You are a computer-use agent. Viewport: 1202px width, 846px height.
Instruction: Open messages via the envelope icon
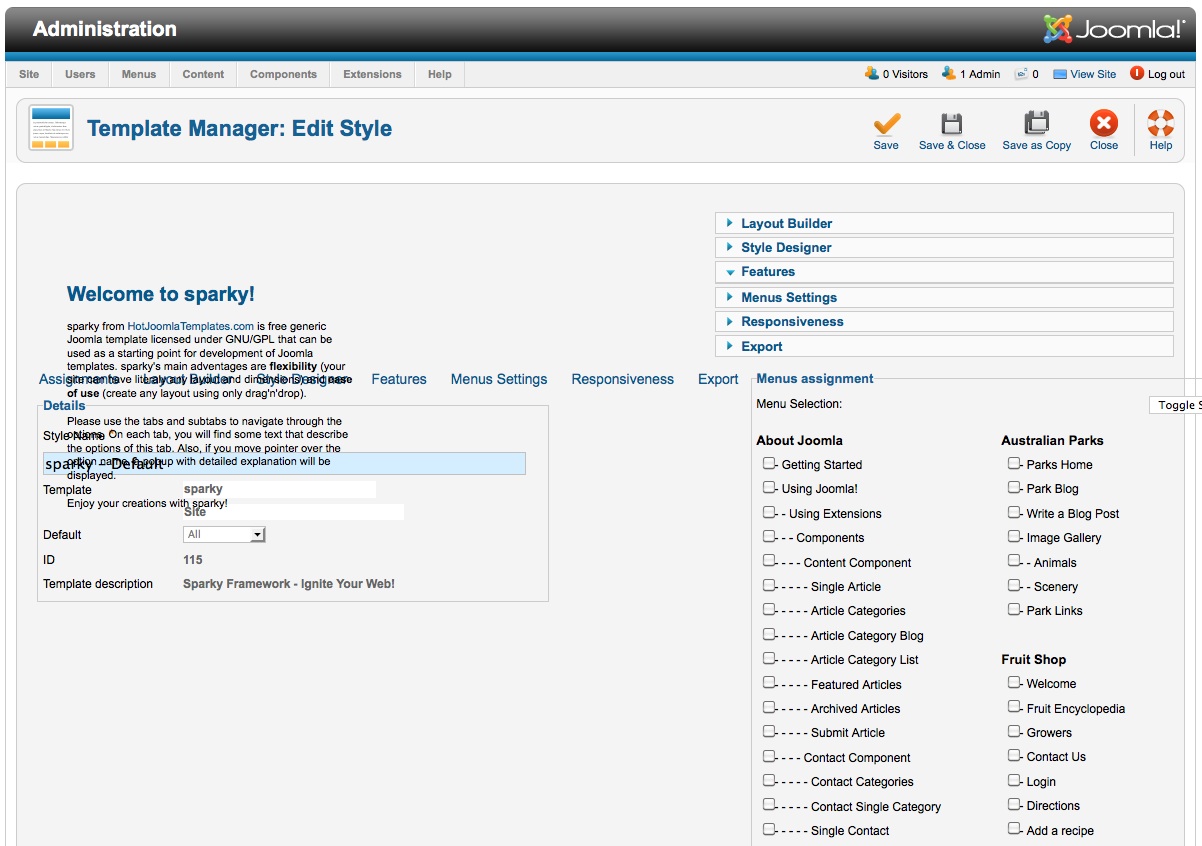pyautogui.click(x=1021, y=74)
